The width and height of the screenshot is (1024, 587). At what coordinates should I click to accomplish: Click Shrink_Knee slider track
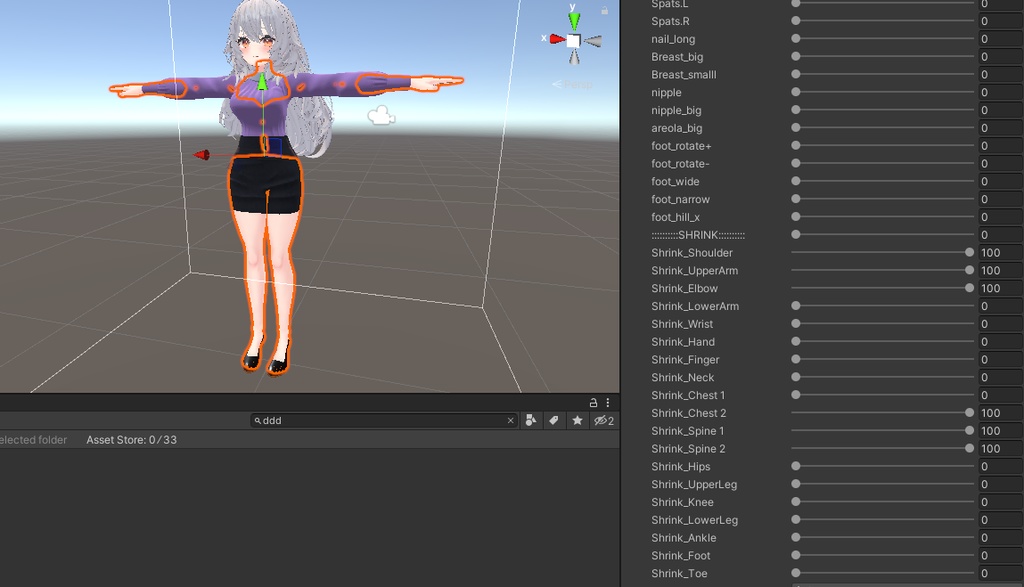(882, 502)
